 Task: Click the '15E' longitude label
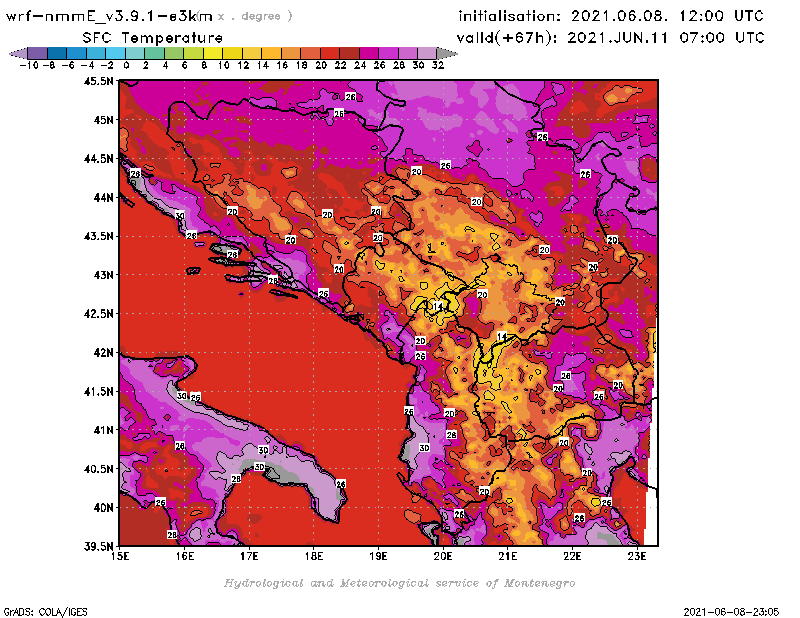(120, 556)
